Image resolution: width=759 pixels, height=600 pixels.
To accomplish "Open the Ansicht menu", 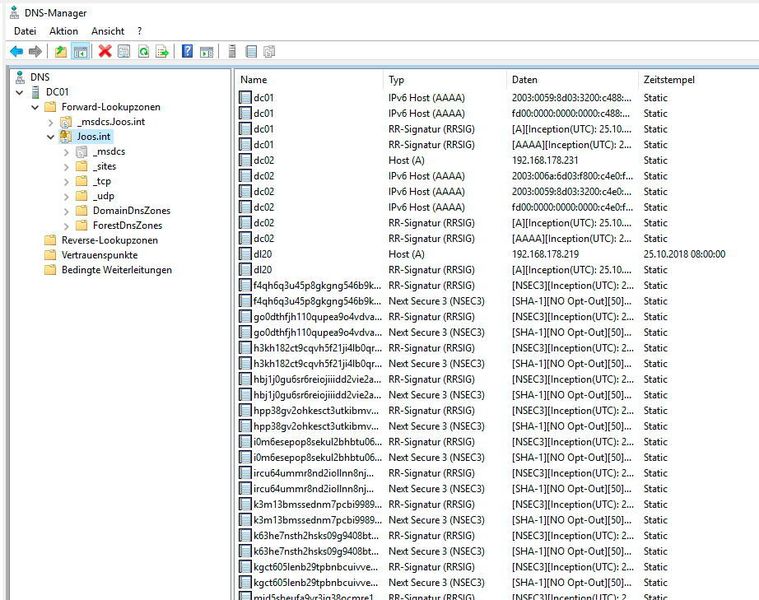I will coord(107,31).
